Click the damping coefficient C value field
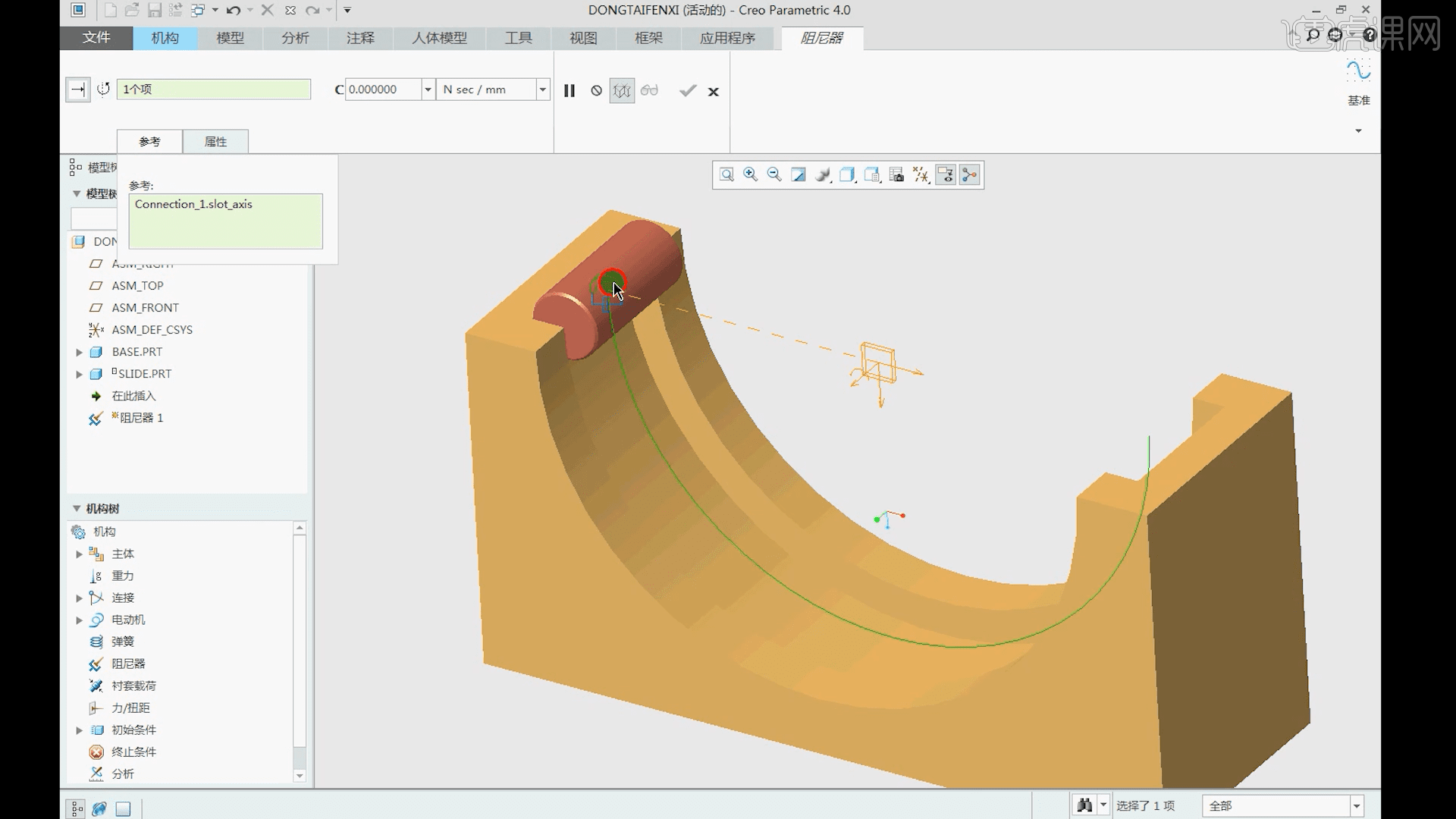This screenshot has height=819, width=1456. point(382,89)
